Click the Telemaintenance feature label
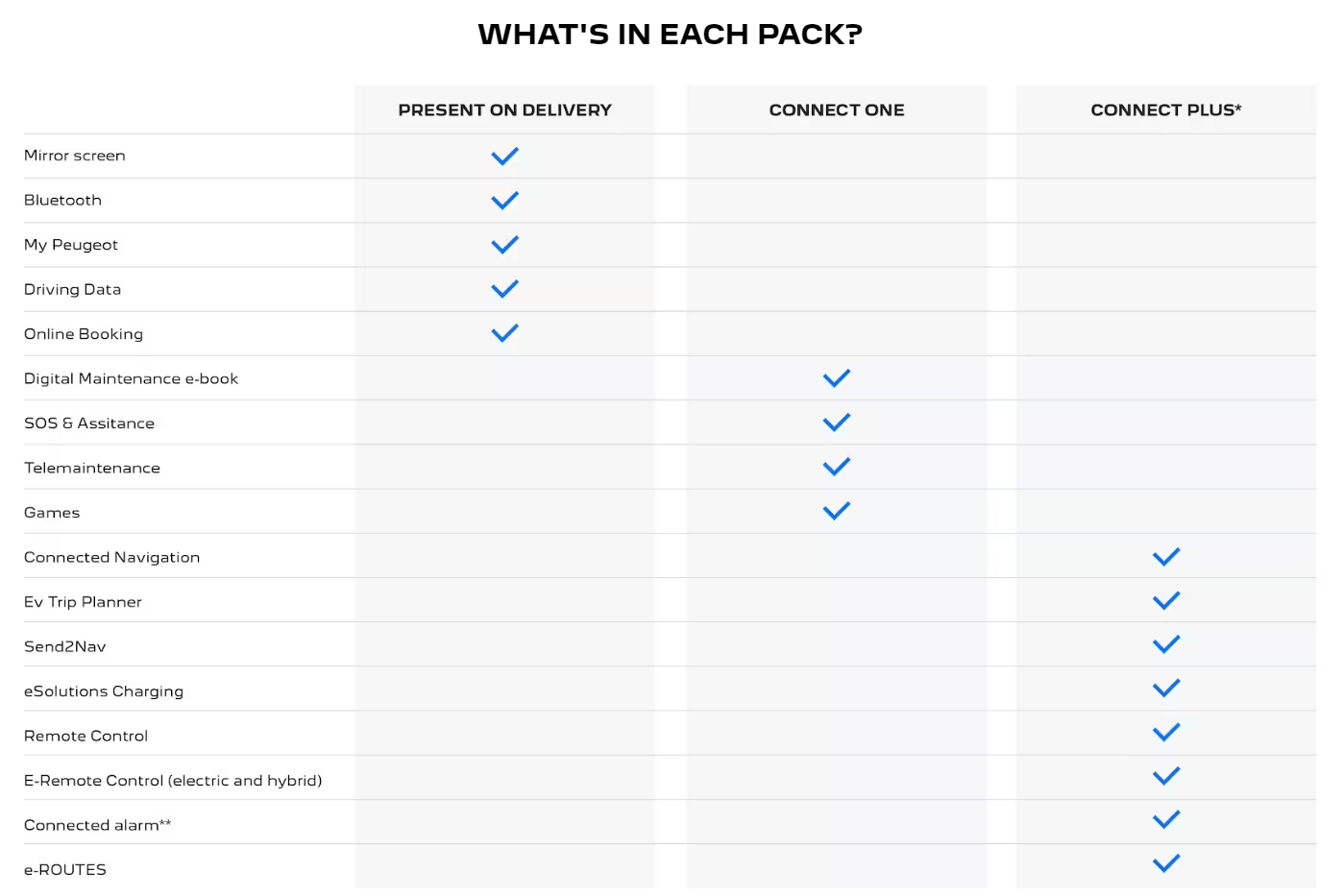 point(92,468)
